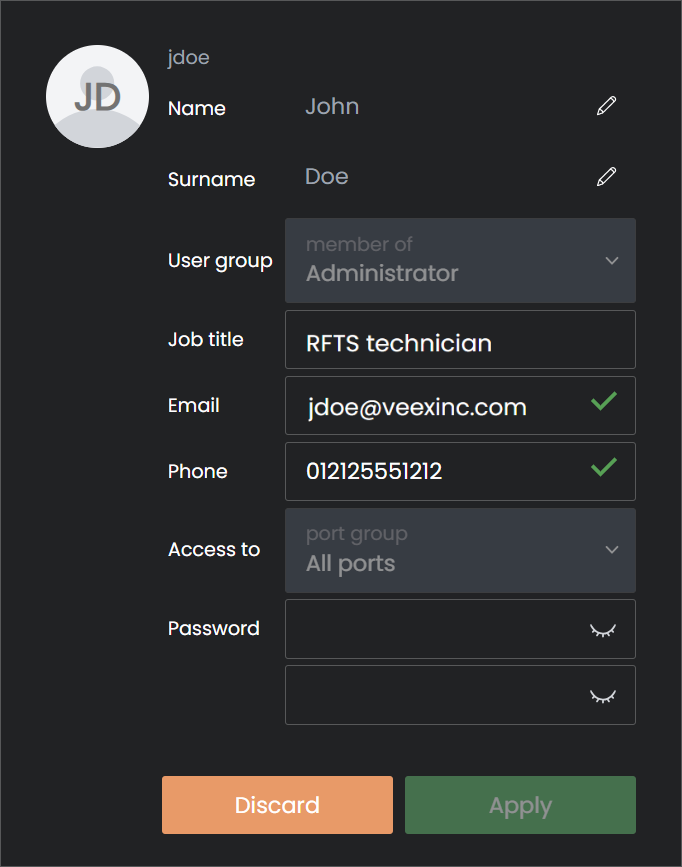This screenshot has height=867, width=682.
Task: Open the User group Administrator dropdown
Action: coord(460,261)
